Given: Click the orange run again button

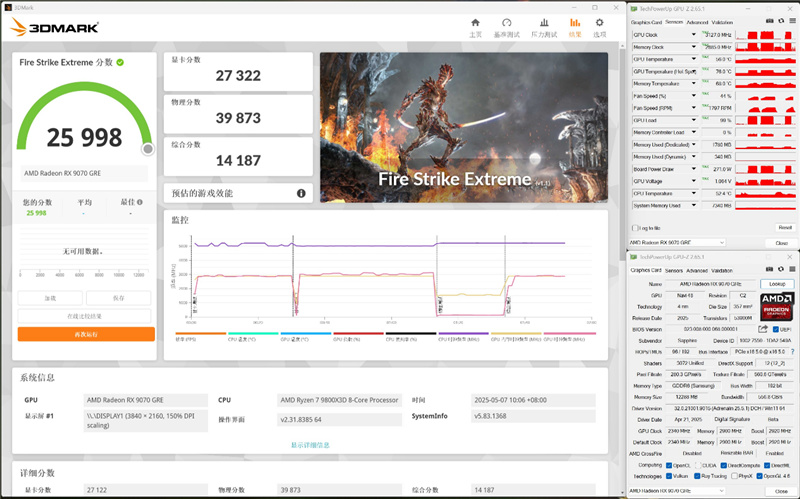Looking at the screenshot, I should 86,334.
